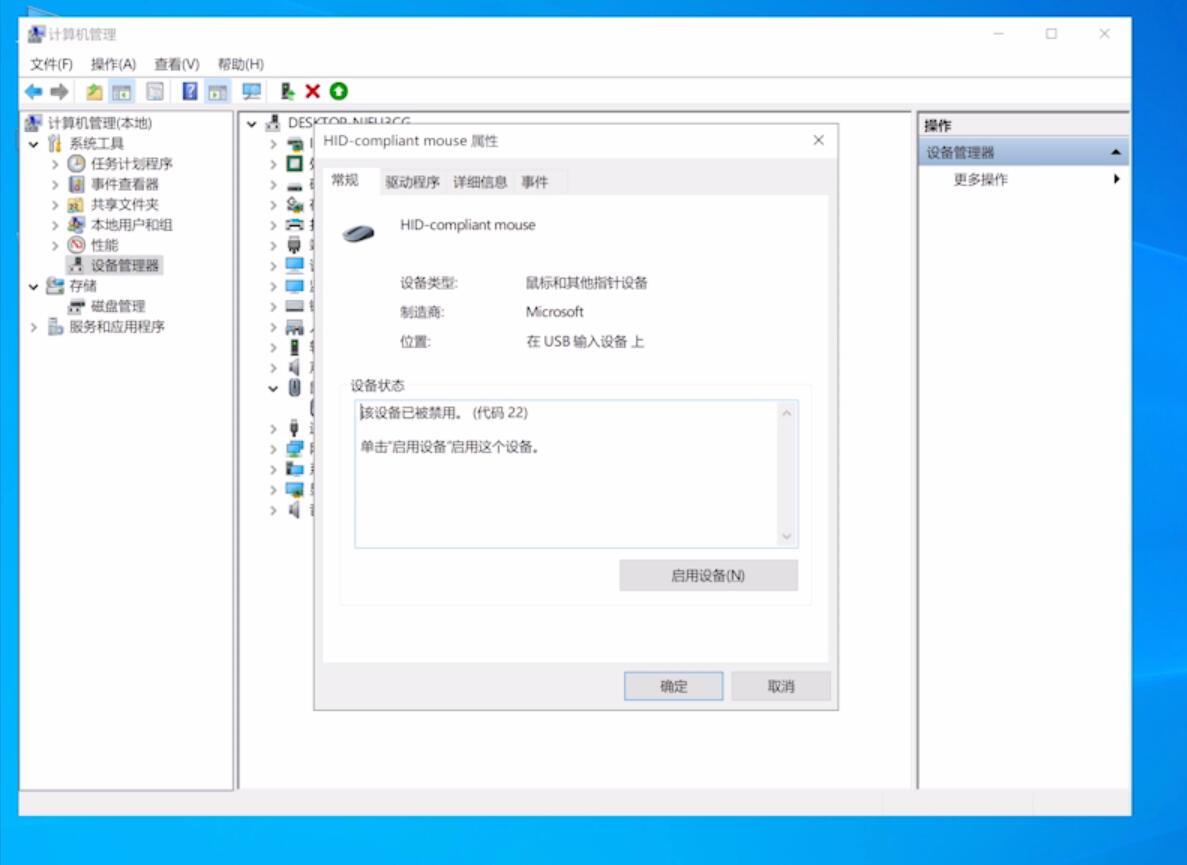Viewport: 1187px width, 865px height.
Task: Open the 文件(F) menu
Action: 51,64
